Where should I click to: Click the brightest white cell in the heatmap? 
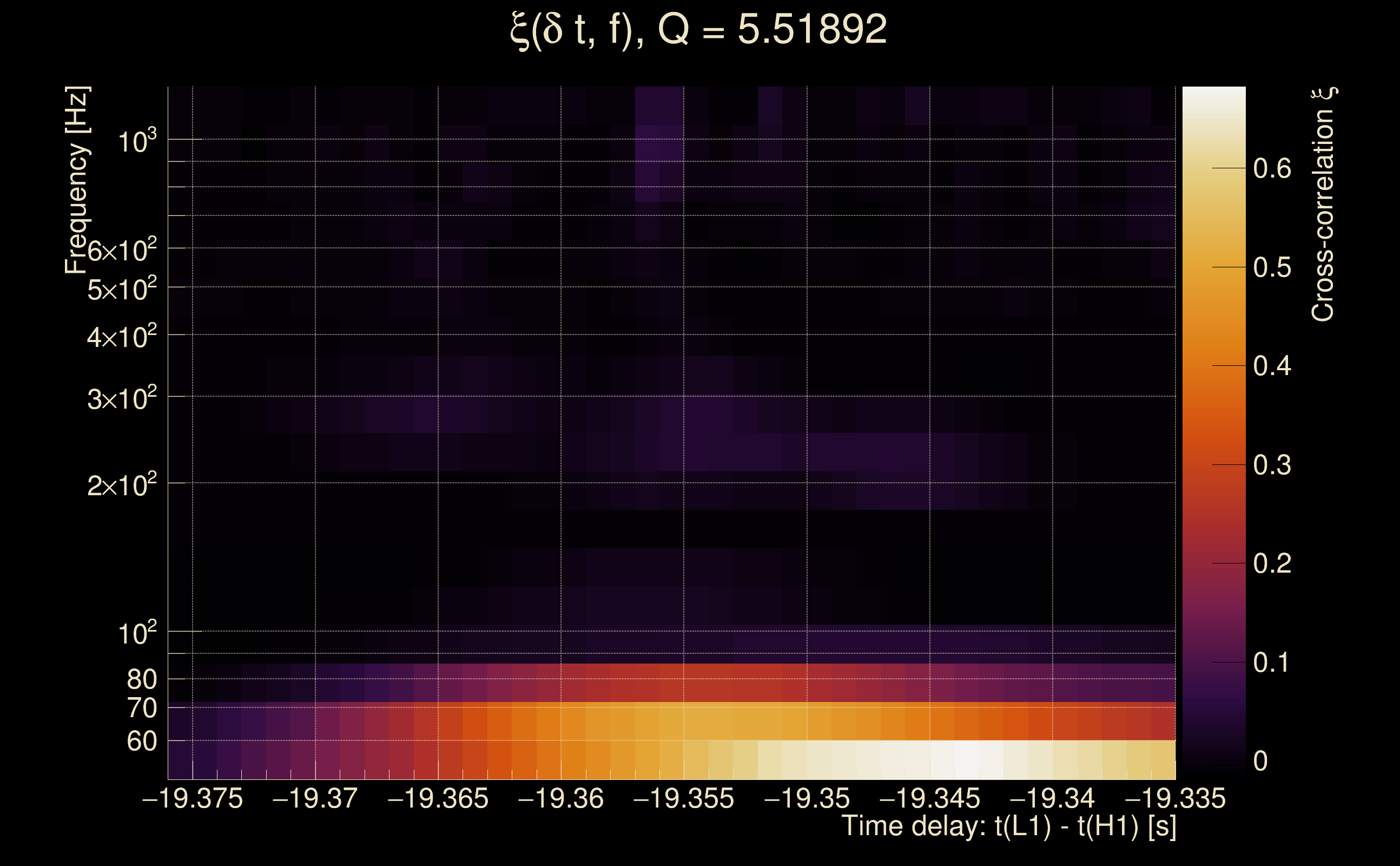click(x=967, y=759)
